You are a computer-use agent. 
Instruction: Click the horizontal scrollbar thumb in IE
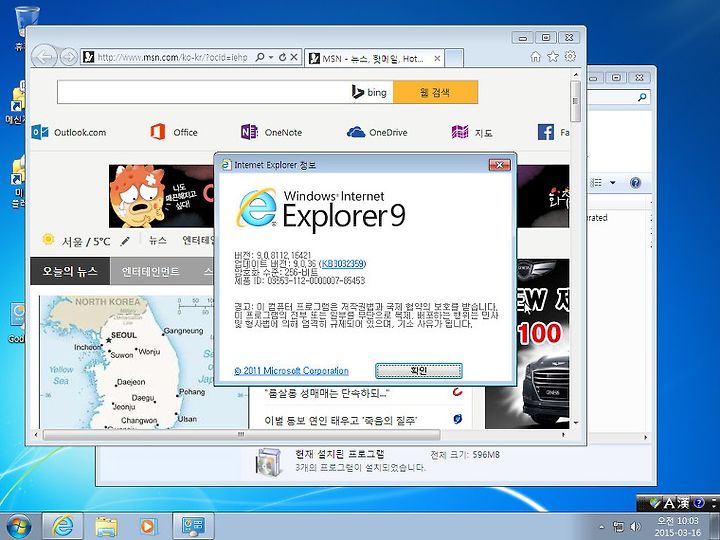coord(242,434)
